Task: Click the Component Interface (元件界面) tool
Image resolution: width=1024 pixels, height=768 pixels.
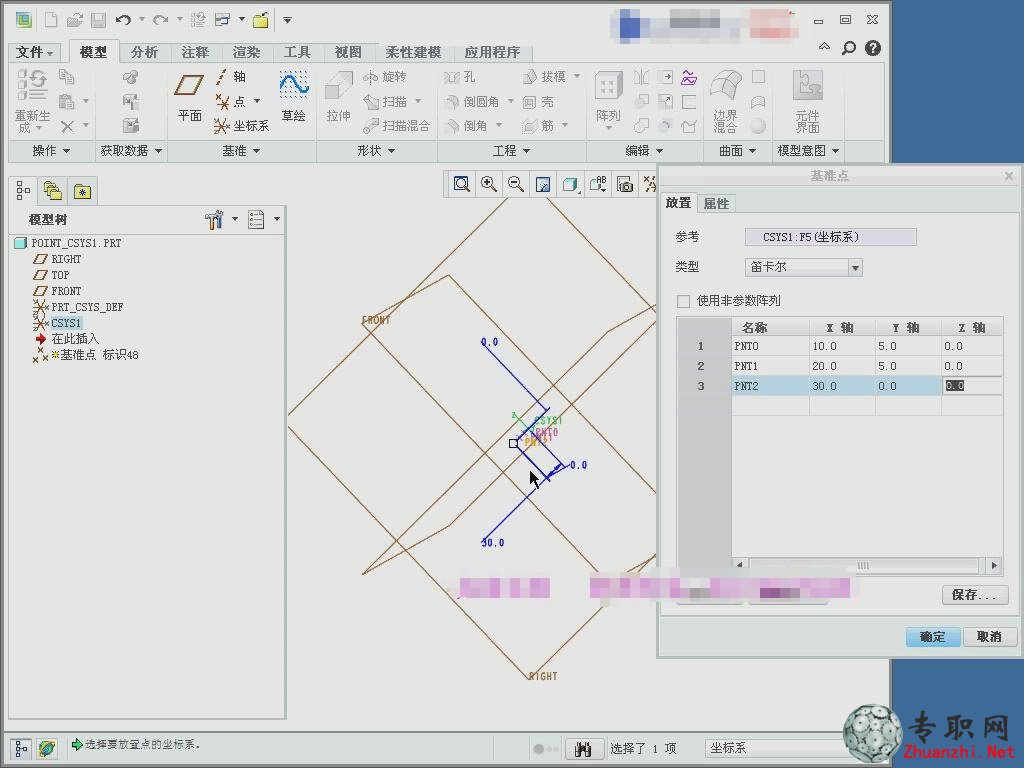Action: (808, 101)
